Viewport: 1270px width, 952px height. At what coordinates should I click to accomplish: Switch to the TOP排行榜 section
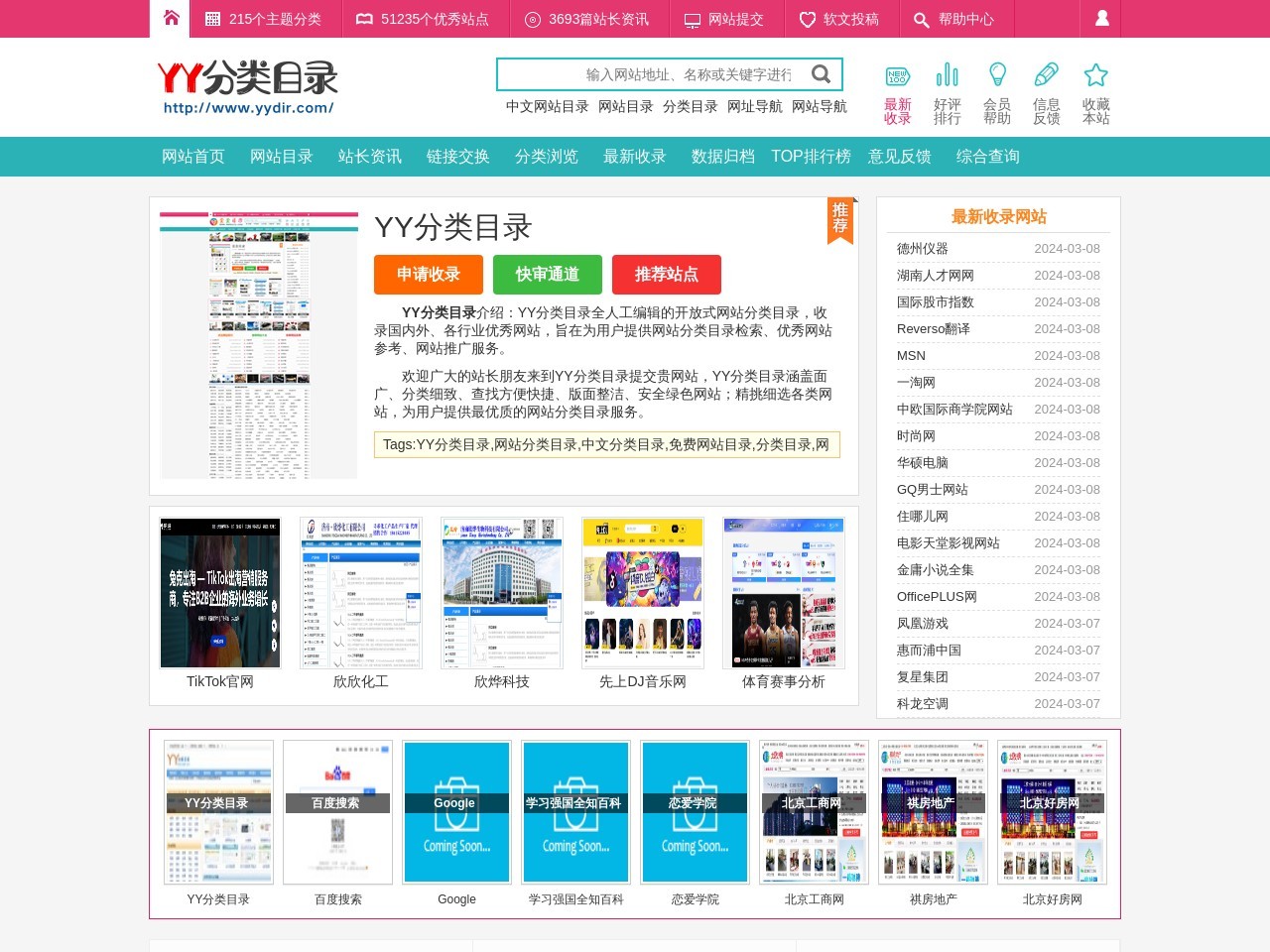pyautogui.click(x=812, y=156)
